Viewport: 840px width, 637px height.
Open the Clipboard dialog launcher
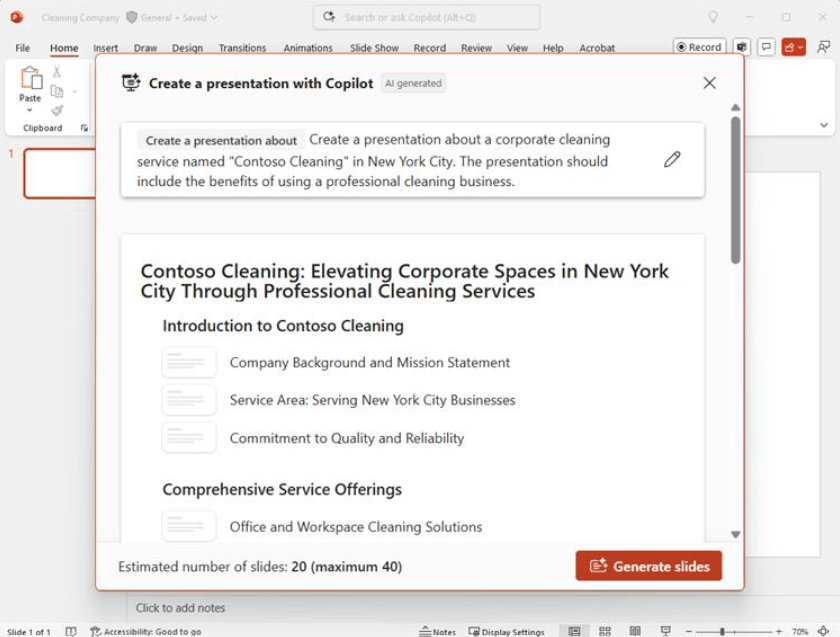pyautogui.click(x=84, y=128)
